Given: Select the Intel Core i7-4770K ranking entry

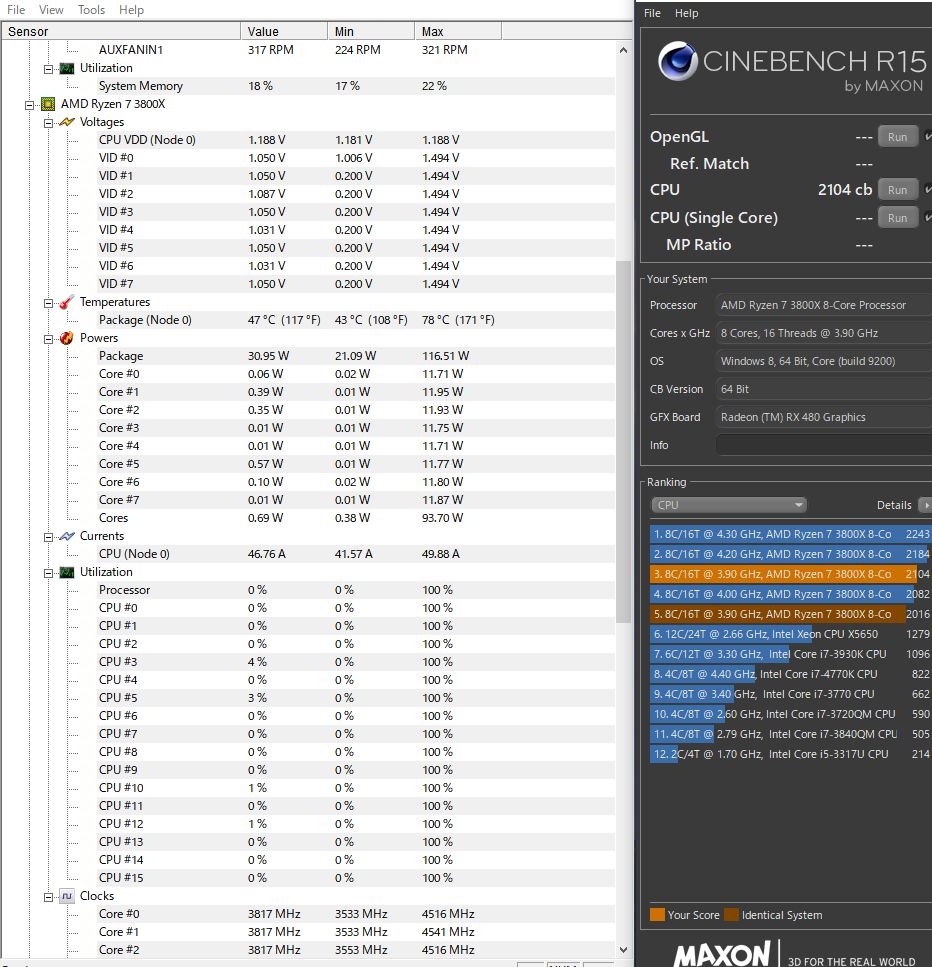Looking at the screenshot, I should [x=790, y=674].
